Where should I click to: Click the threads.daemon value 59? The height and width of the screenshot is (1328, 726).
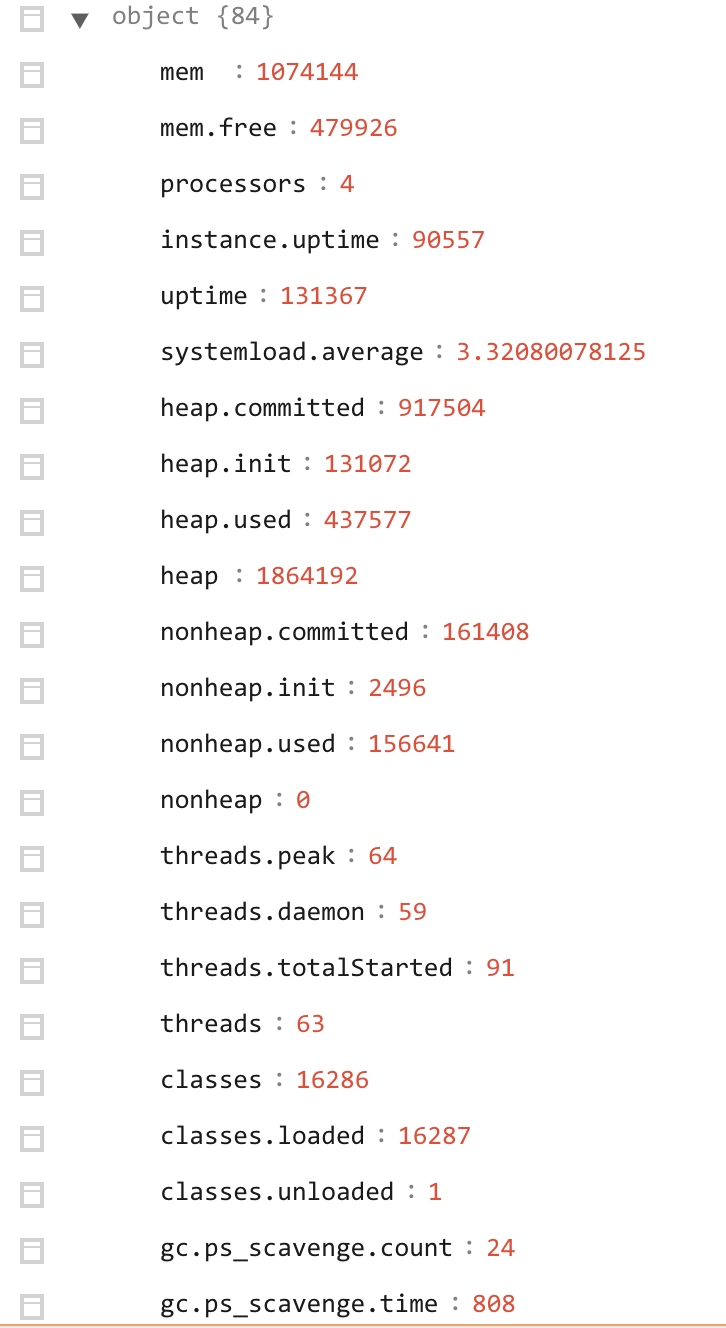412,912
